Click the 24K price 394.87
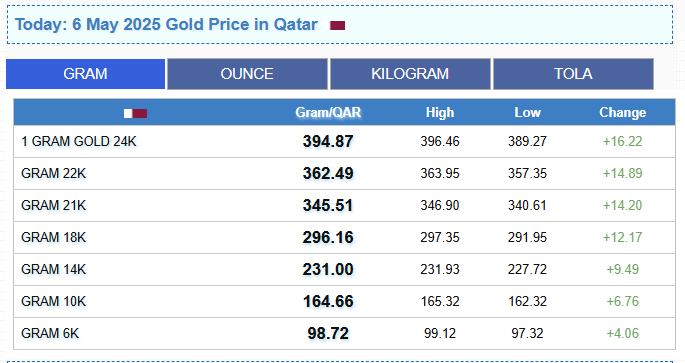The width and height of the screenshot is (685, 363). coord(328,142)
